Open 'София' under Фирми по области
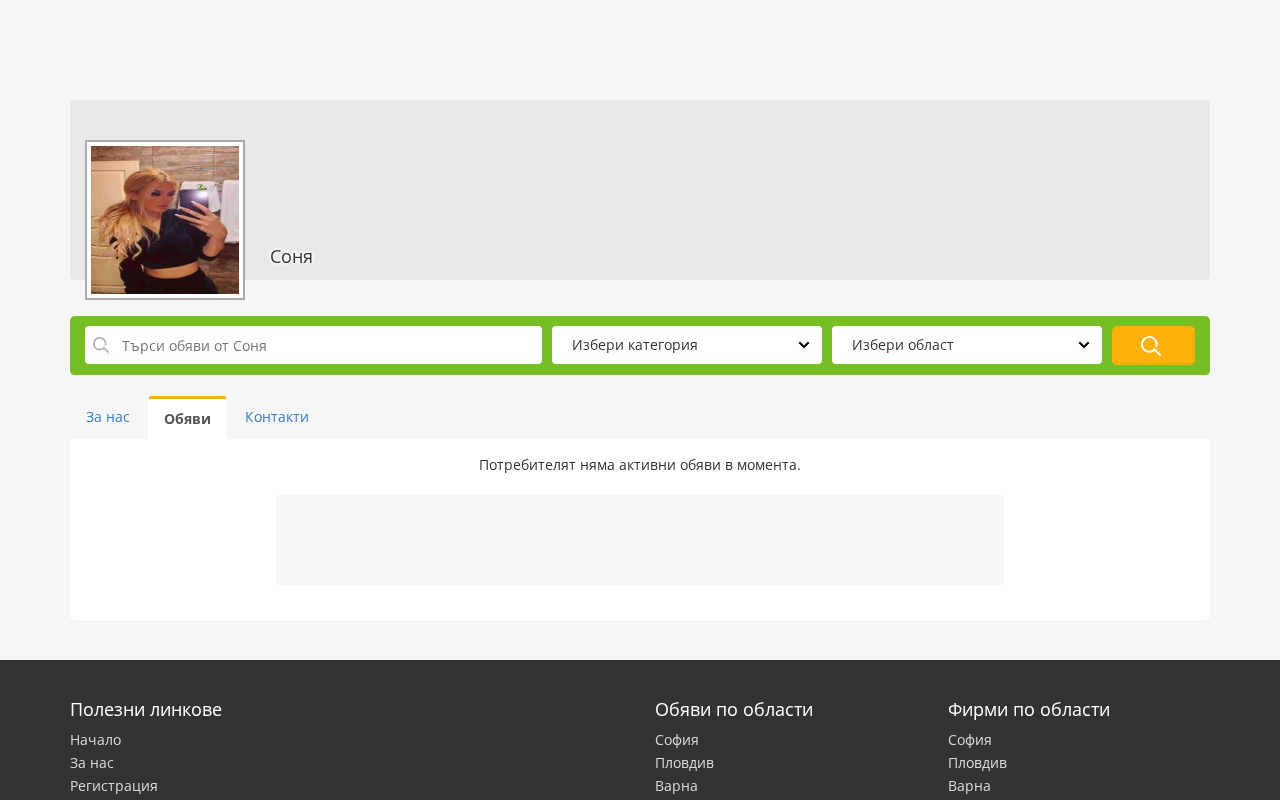Viewport: 1280px width, 800px height. pos(970,740)
